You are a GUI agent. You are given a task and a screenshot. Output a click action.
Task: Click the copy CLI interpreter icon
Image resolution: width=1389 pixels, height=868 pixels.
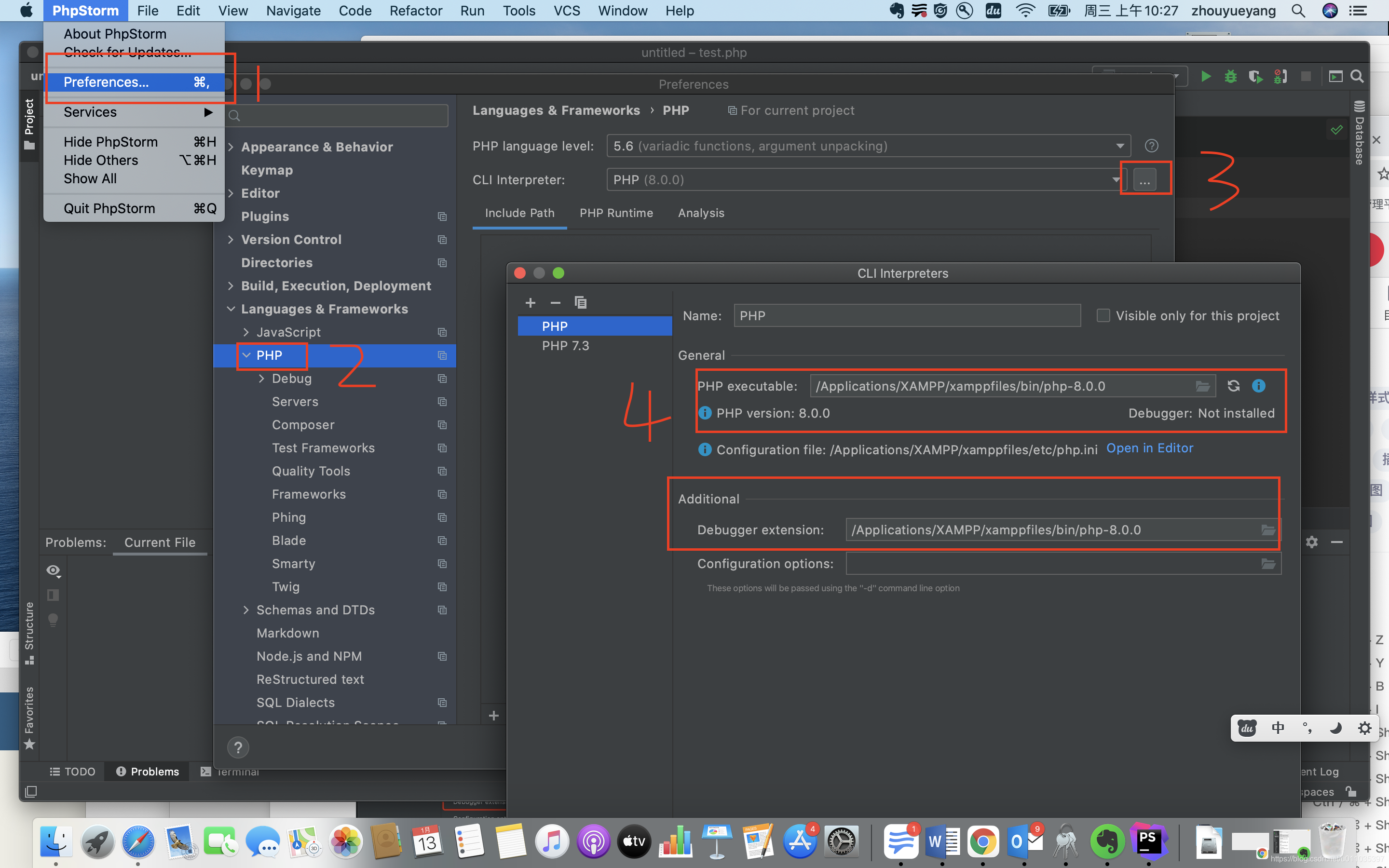(579, 302)
